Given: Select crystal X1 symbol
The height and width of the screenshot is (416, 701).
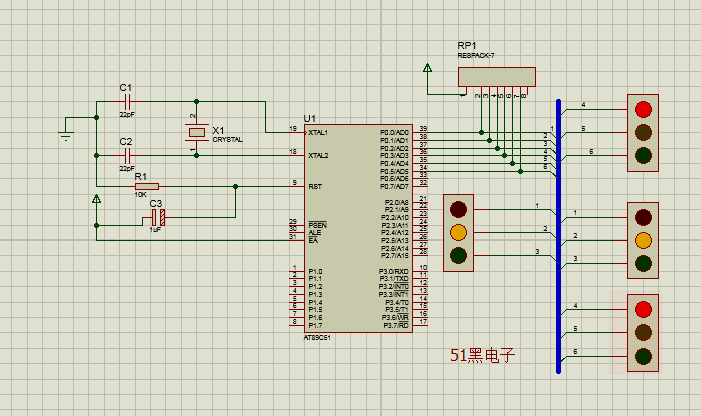Looking at the screenshot, I should [197, 132].
